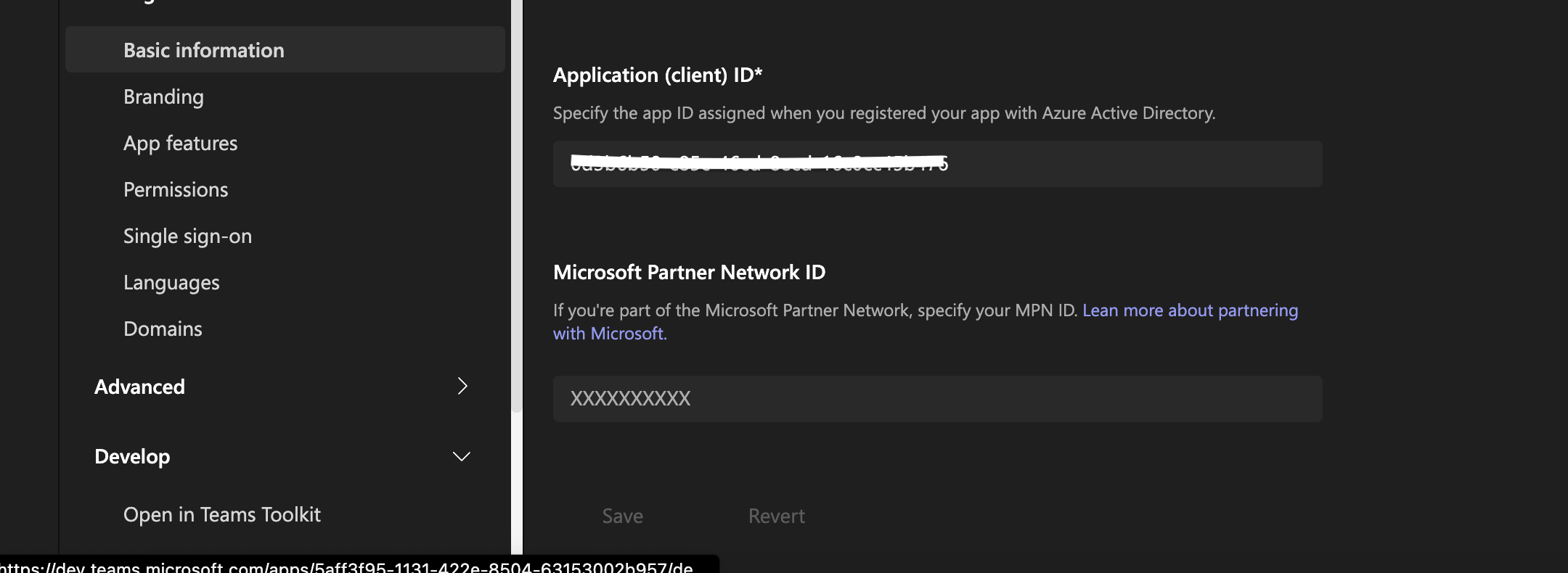Navigate to Languages section
Screen dimensions: 1568x573
point(171,282)
